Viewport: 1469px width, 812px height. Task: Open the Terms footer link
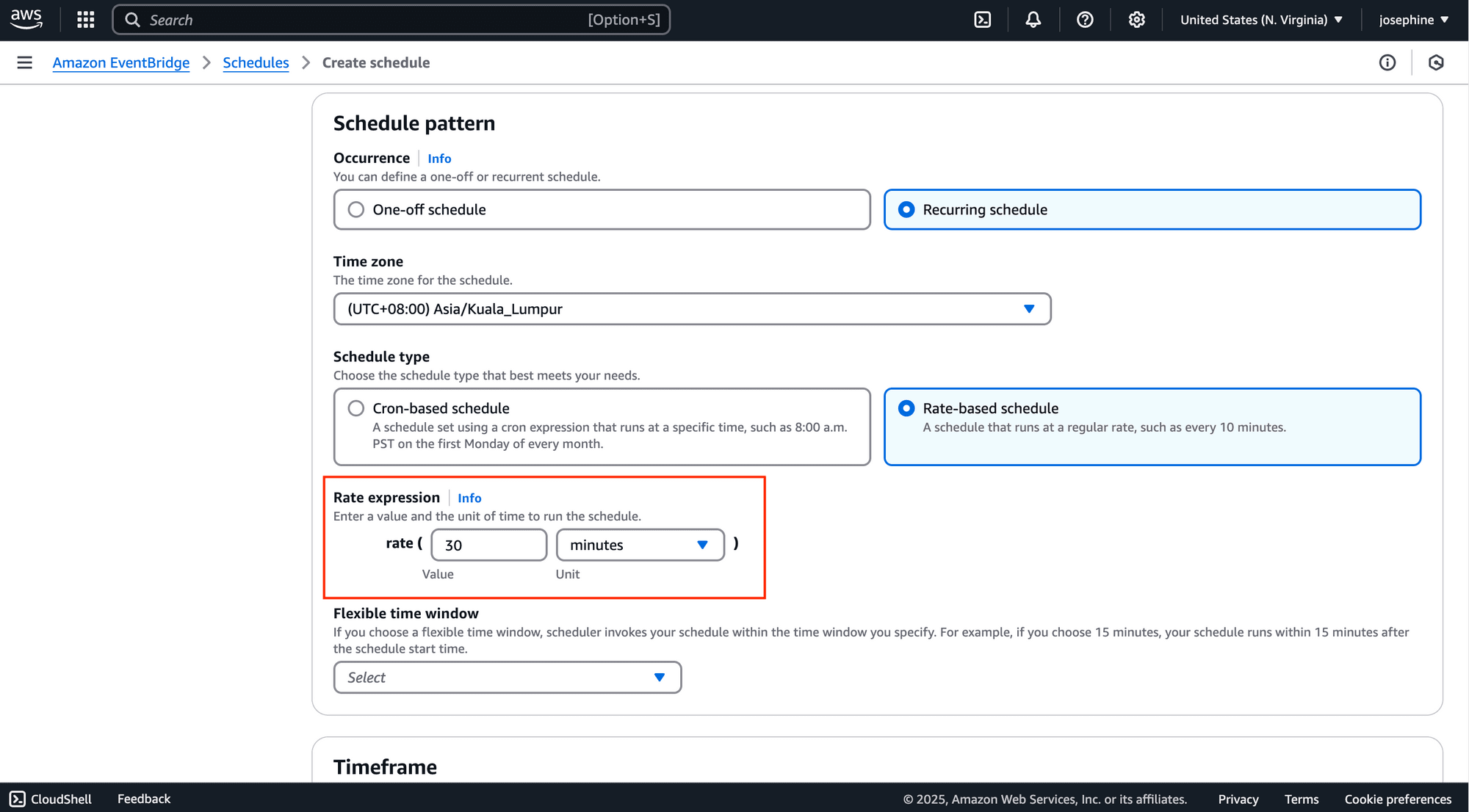click(x=1302, y=799)
